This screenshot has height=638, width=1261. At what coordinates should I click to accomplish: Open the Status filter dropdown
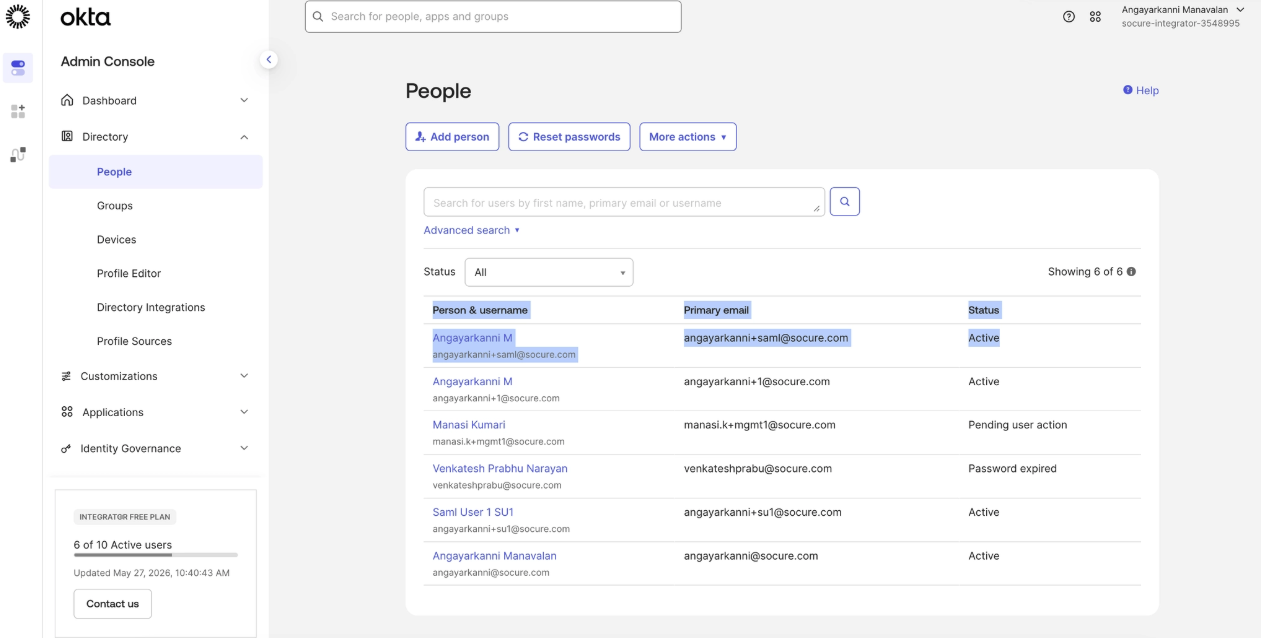click(x=549, y=272)
